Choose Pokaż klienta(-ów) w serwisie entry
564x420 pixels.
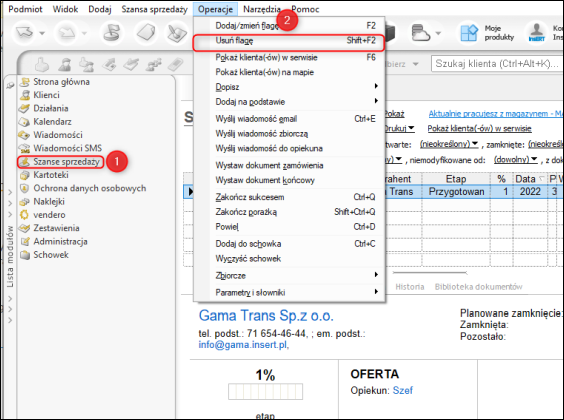coord(290,58)
